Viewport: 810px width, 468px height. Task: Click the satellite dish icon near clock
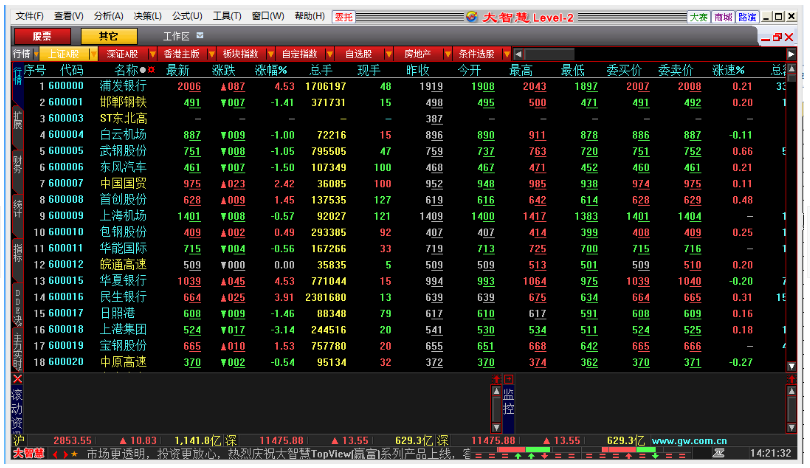(719, 454)
